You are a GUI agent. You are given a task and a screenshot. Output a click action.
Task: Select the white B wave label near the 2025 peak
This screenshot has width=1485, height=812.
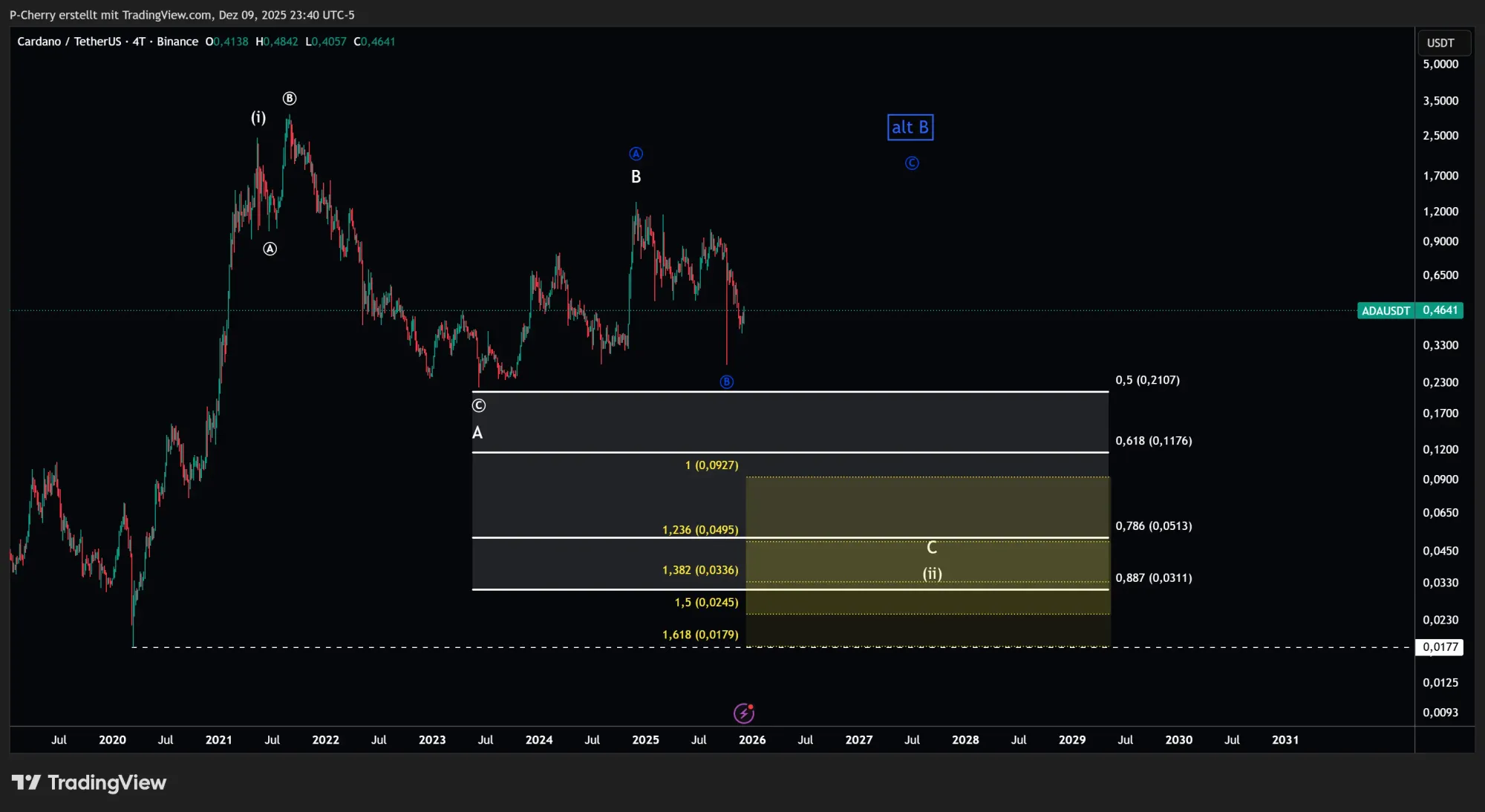636,177
